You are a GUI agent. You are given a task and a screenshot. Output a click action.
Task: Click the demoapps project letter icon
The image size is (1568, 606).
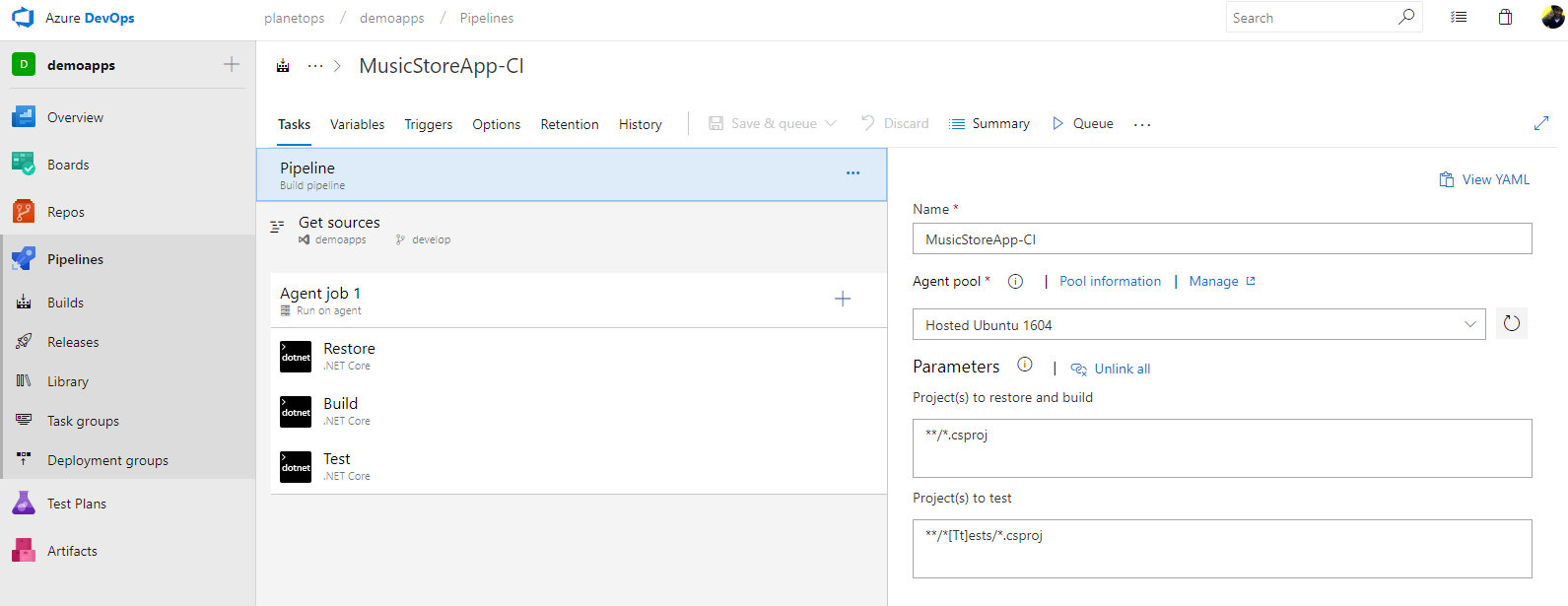24,65
